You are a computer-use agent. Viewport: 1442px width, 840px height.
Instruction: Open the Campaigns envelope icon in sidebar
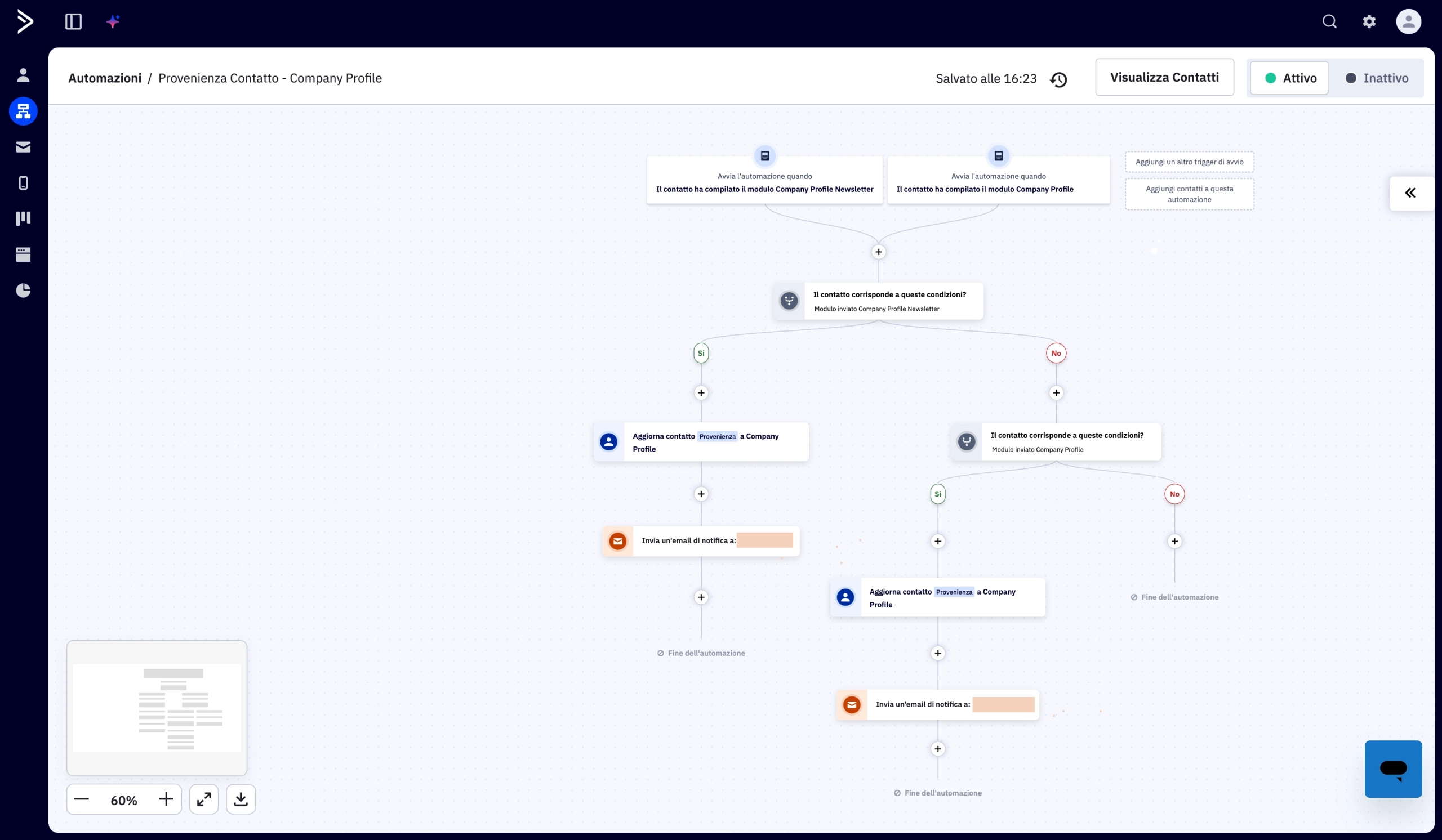(x=23, y=147)
